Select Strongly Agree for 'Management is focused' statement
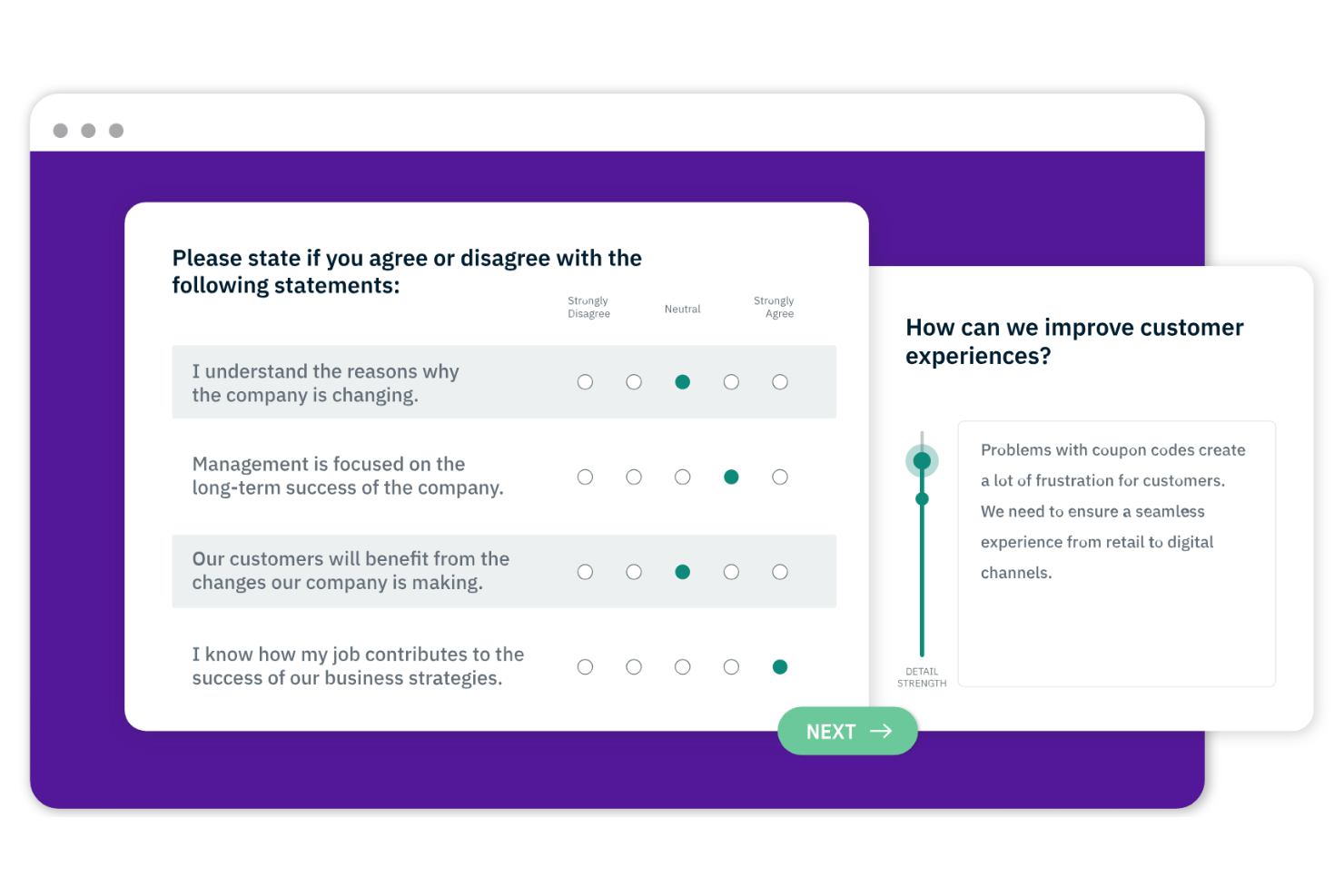Viewport: 1344px width, 896px height. click(x=780, y=477)
